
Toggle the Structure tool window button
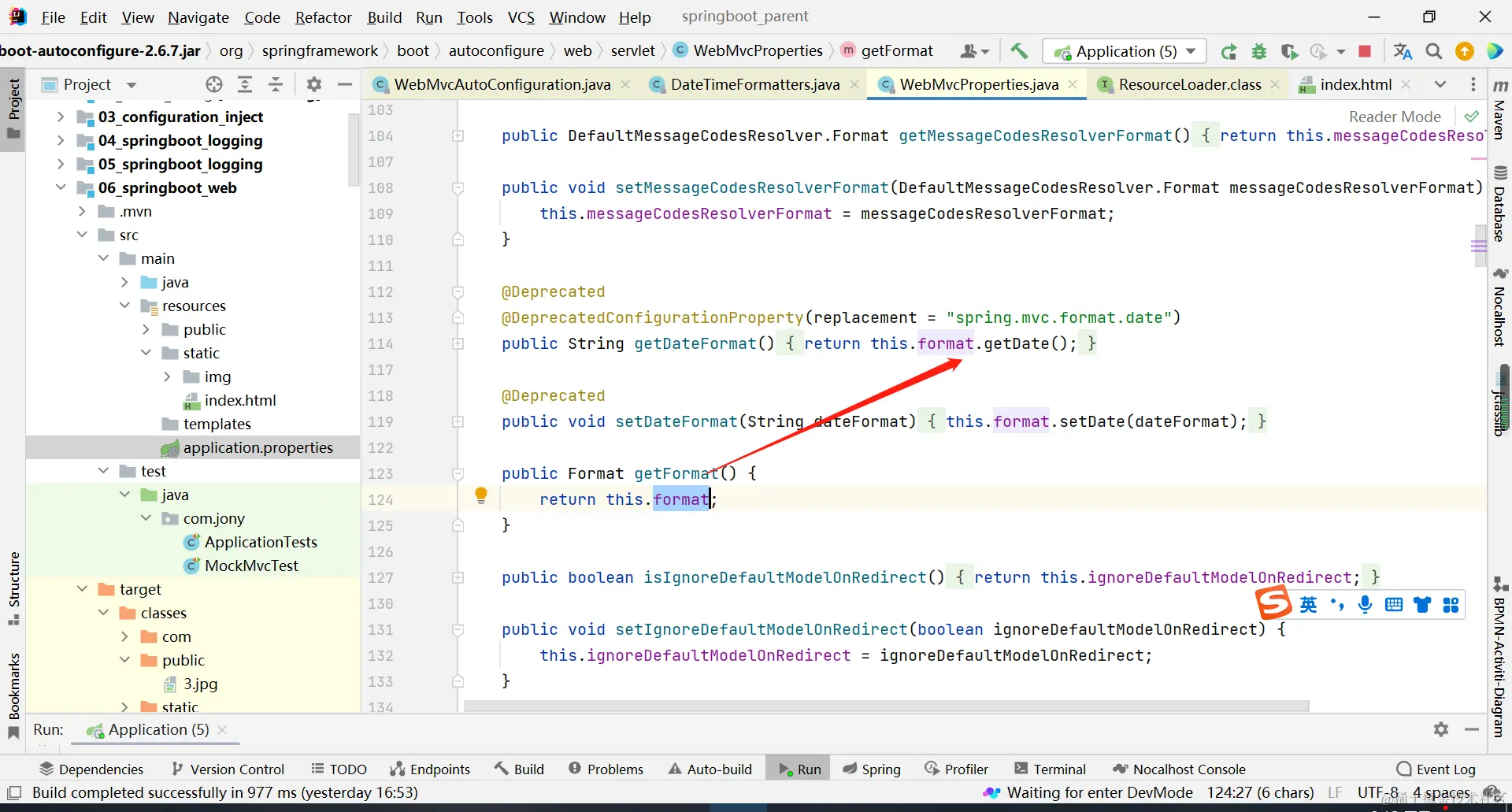click(13, 588)
